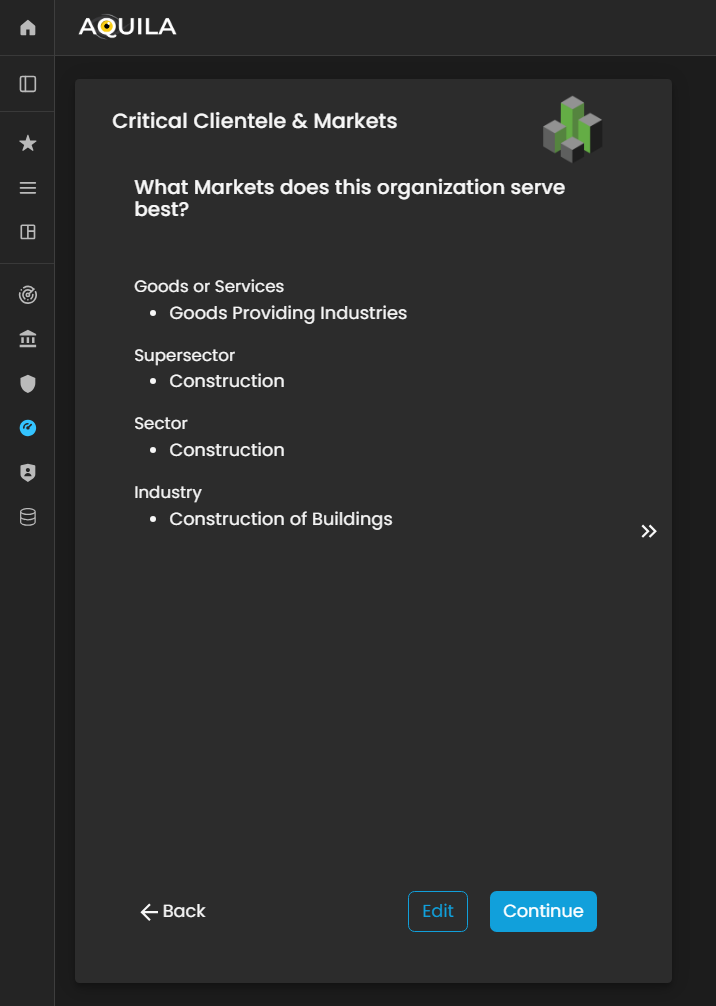The image size is (716, 1006).
Task: Click the bank institution icon
Action: tap(28, 340)
